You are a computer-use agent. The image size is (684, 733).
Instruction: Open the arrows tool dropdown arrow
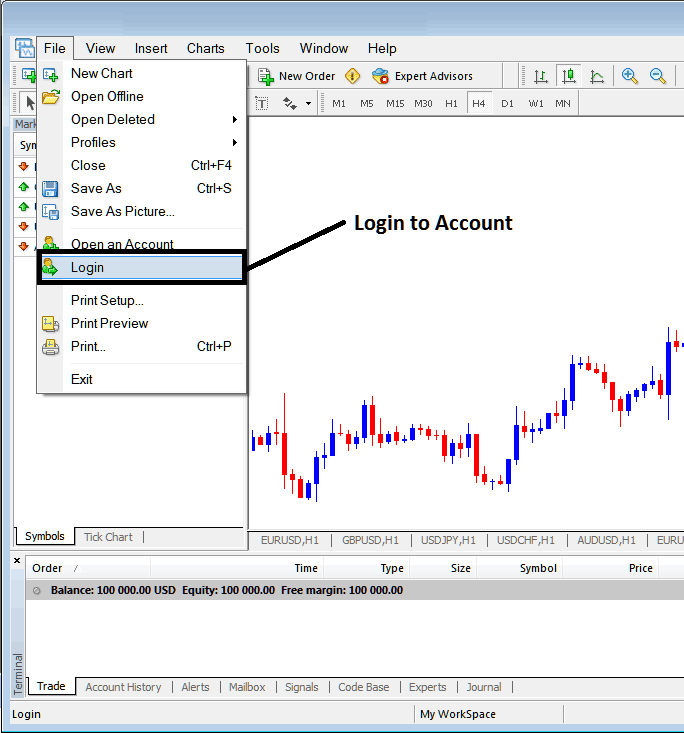pos(308,103)
